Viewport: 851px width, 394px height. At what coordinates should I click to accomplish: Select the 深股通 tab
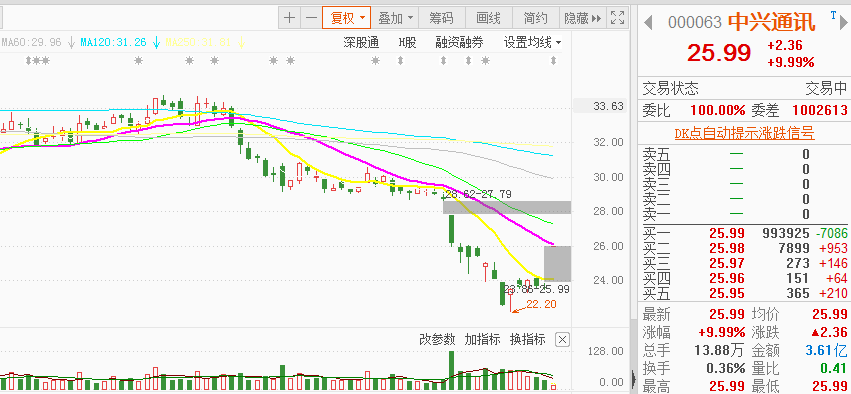[x=361, y=42]
